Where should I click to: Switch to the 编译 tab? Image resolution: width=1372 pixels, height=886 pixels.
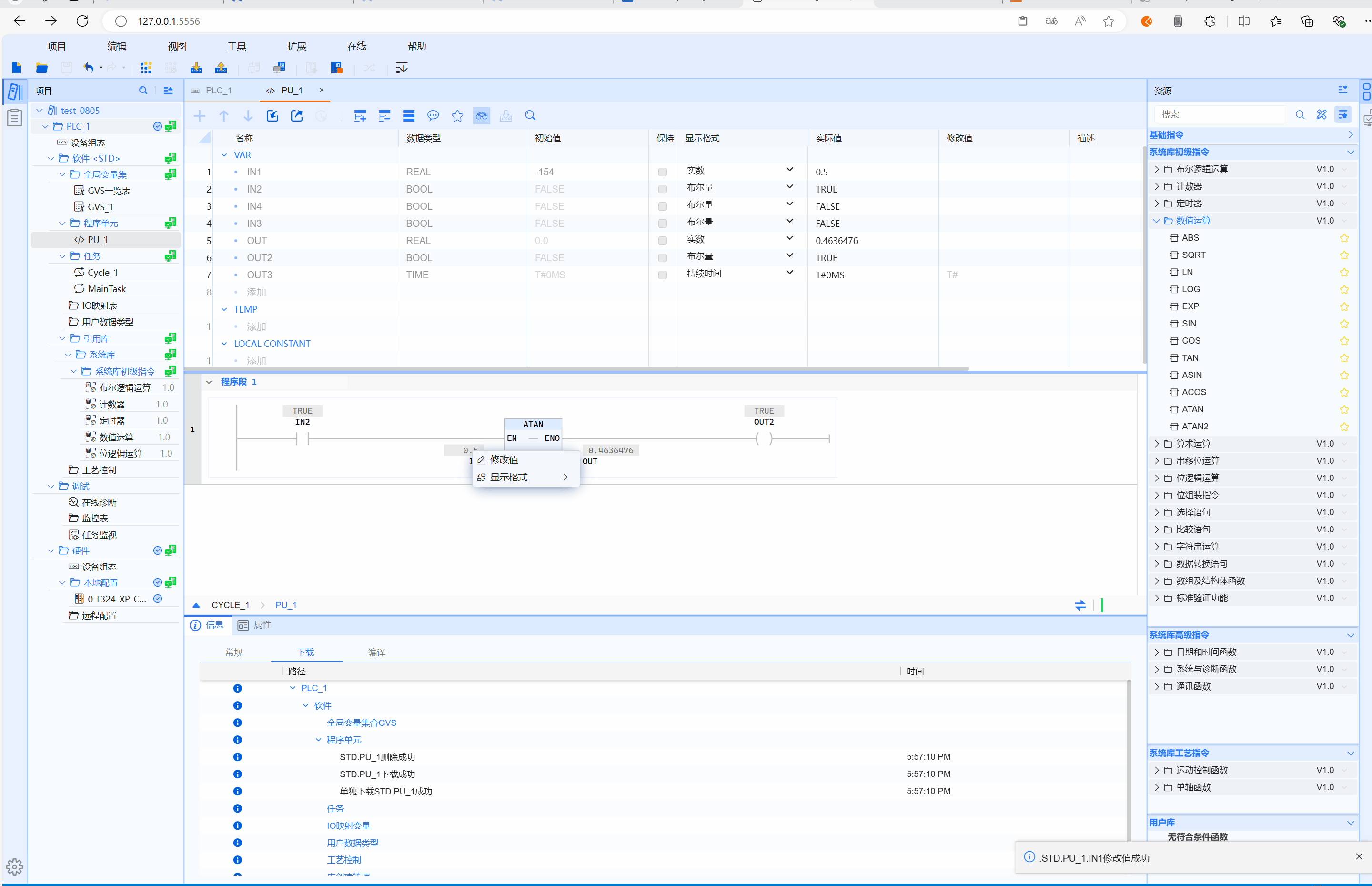[x=377, y=652]
